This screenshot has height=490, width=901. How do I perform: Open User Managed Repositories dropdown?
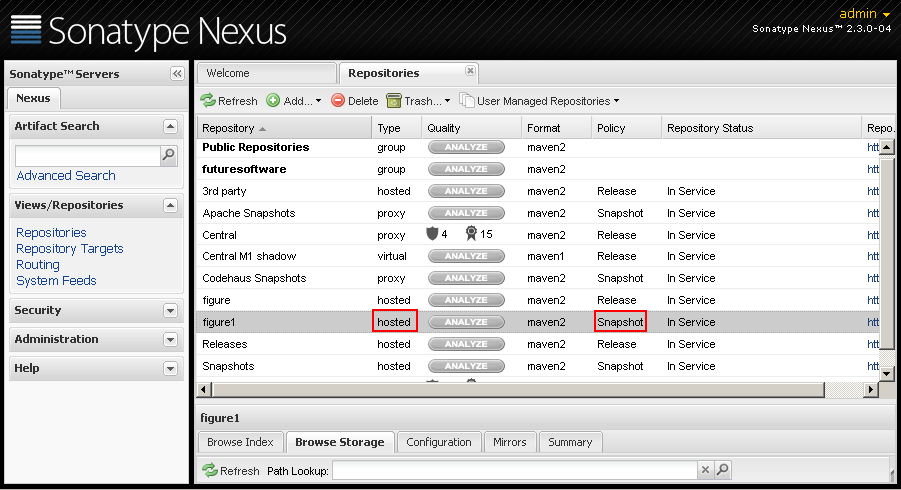540,101
